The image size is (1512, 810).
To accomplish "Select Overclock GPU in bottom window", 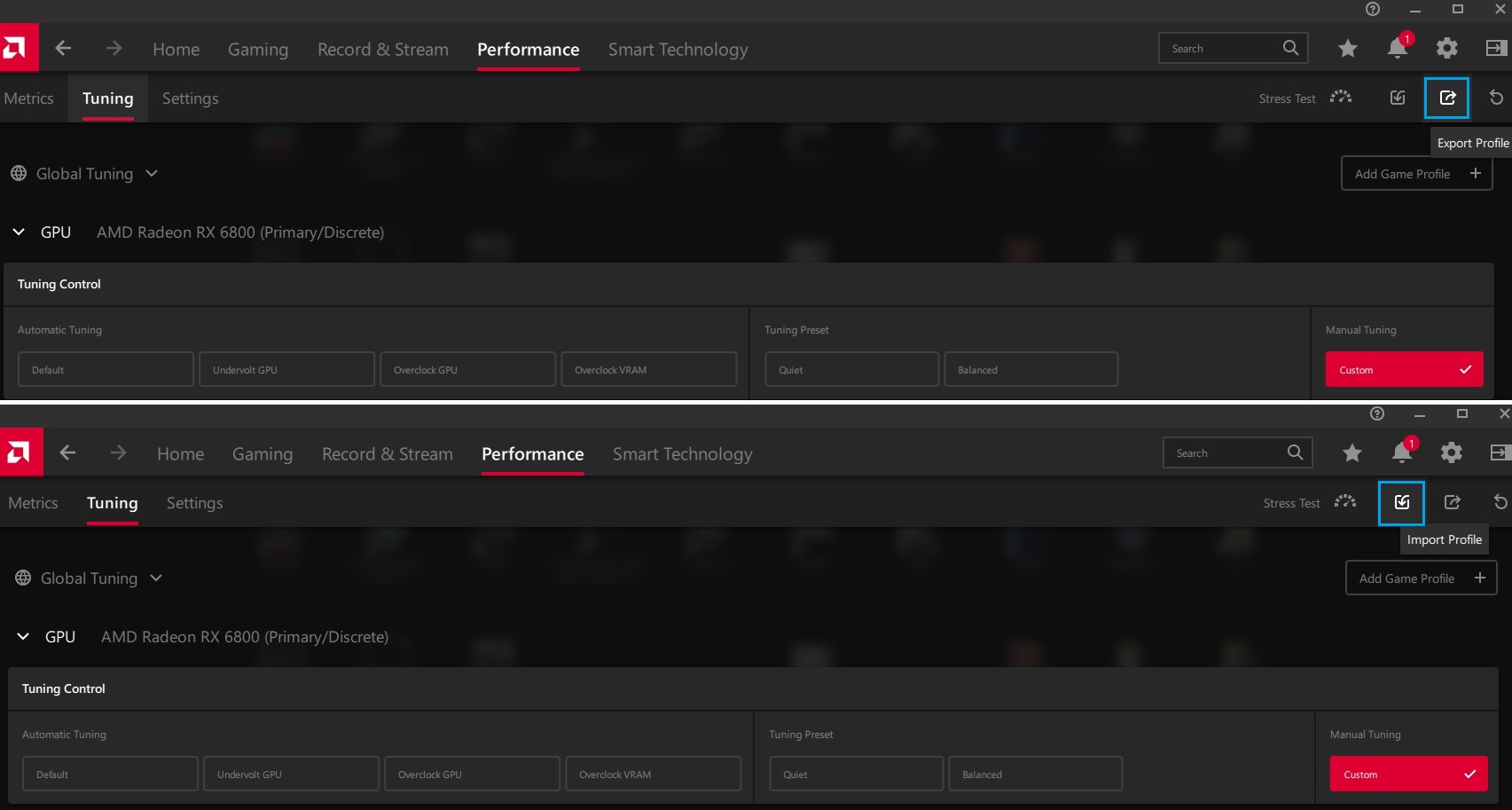I will pos(472,774).
